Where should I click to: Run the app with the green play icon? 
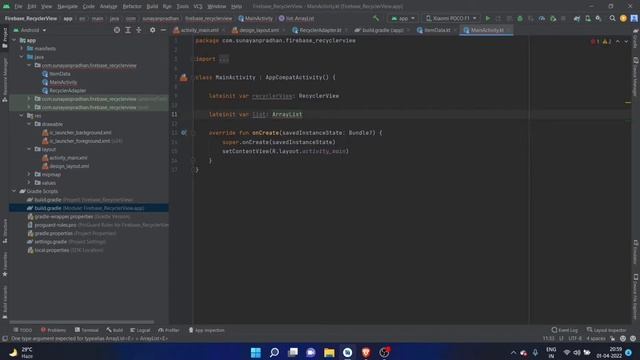tap(488, 18)
